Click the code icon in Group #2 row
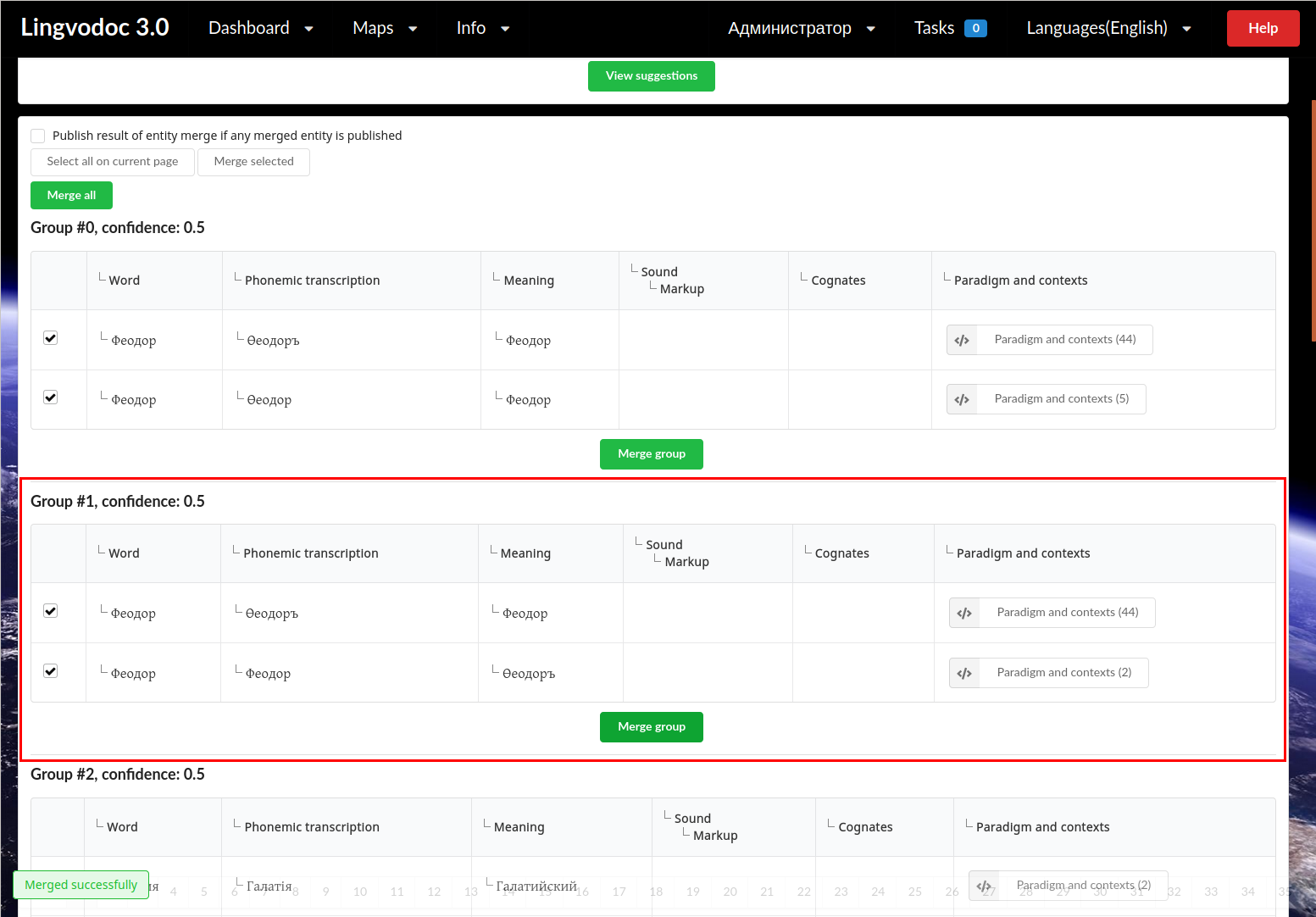The image size is (1316, 917). (x=984, y=886)
